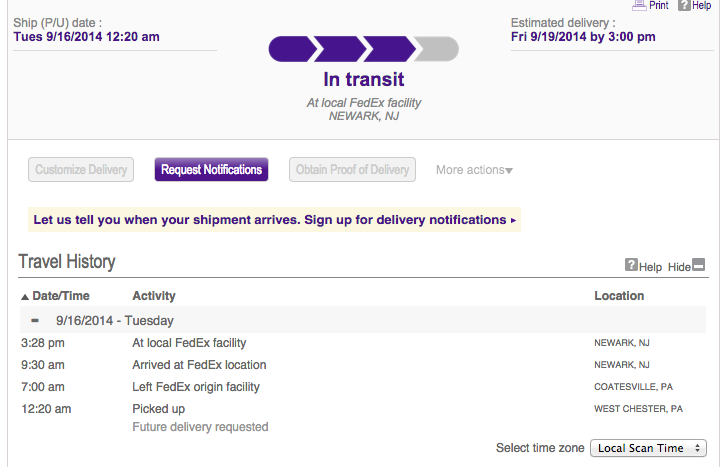Click the Date/Time sort triangle icon
This screenshot has width=728, height=467.
(25, 297)
